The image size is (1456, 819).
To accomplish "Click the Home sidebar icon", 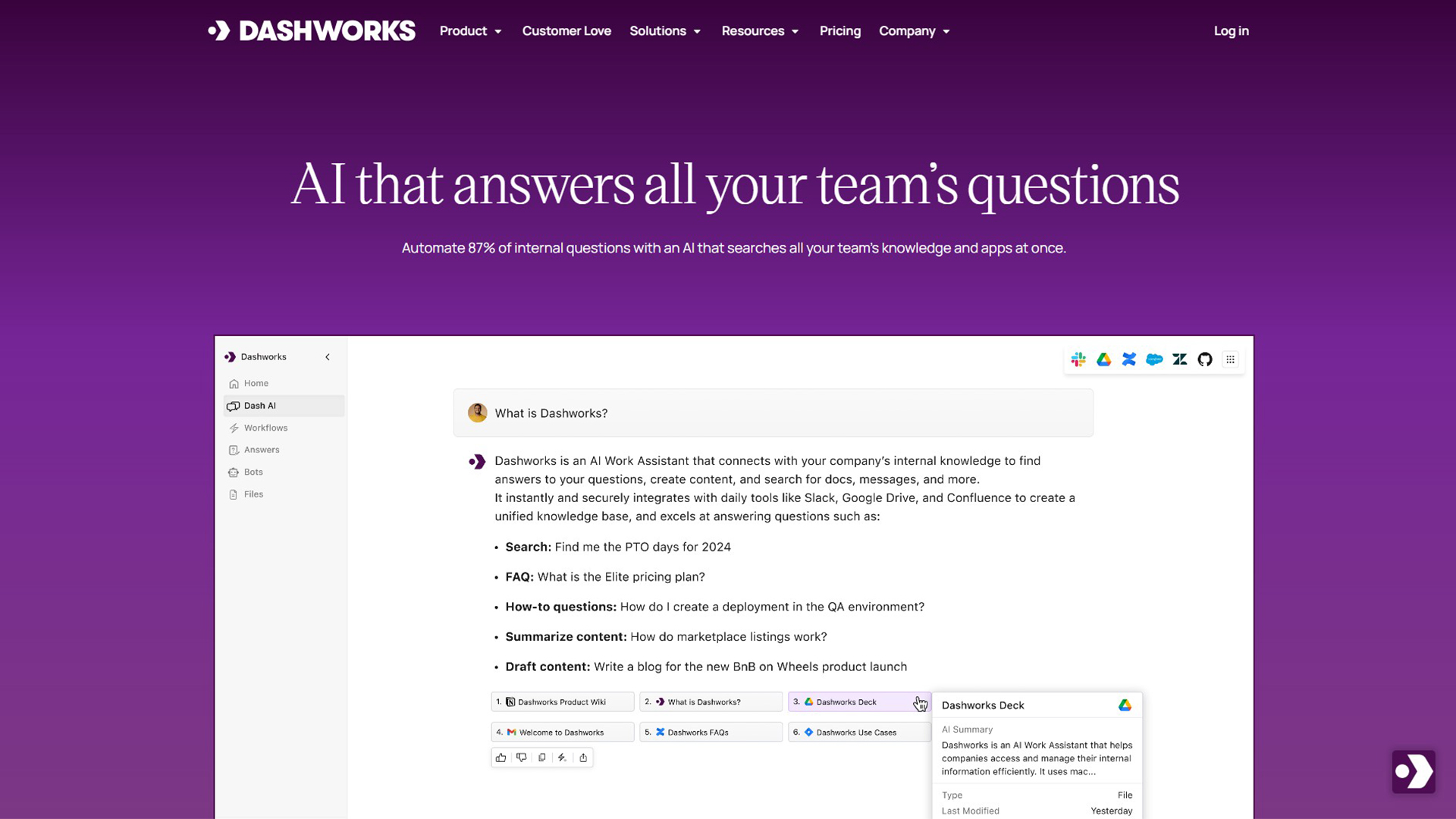I will (x=234, y=384).
